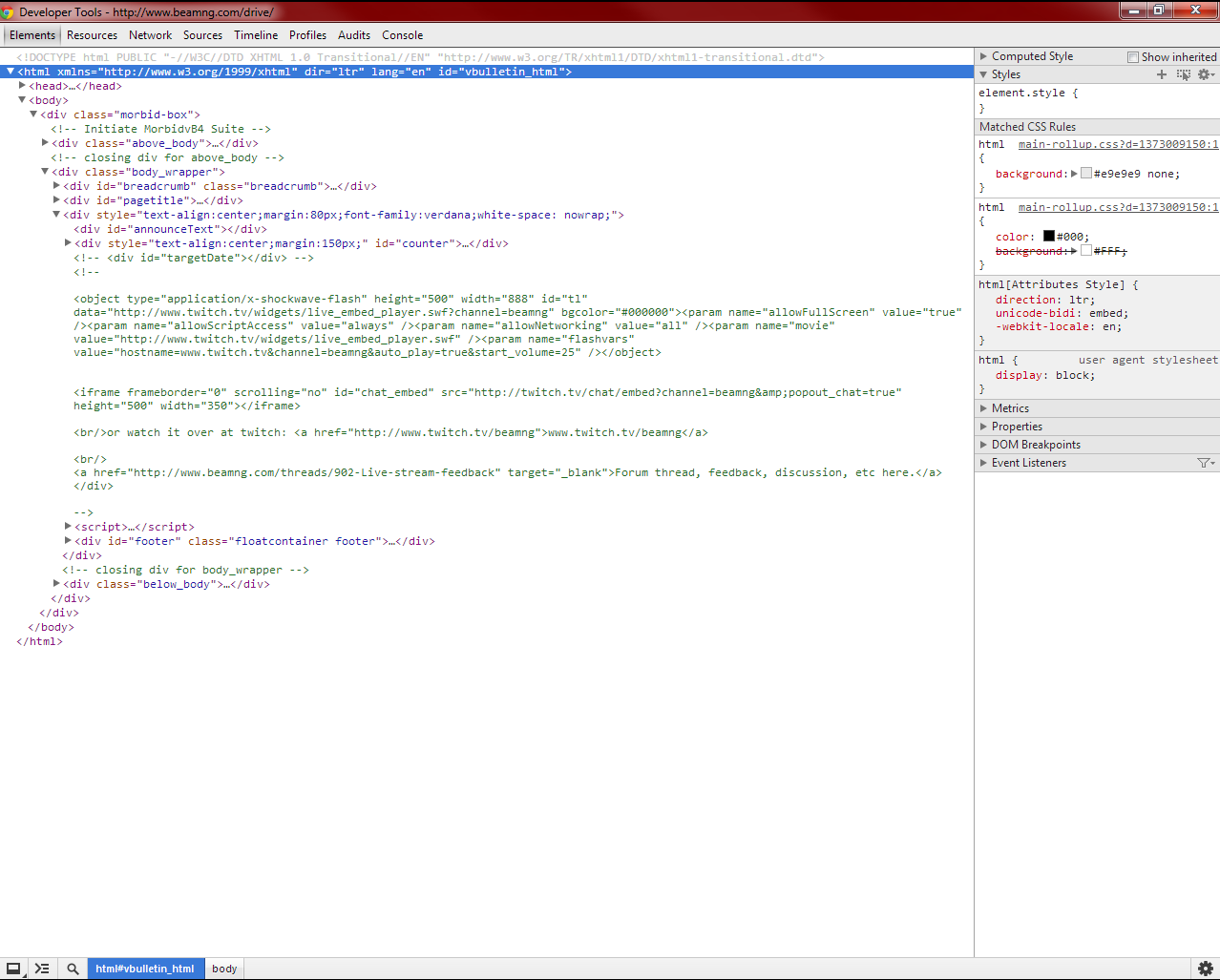Expand the breadcrumb div node
The width and height of the screenshot is (1220, 980).
[56, 186]
